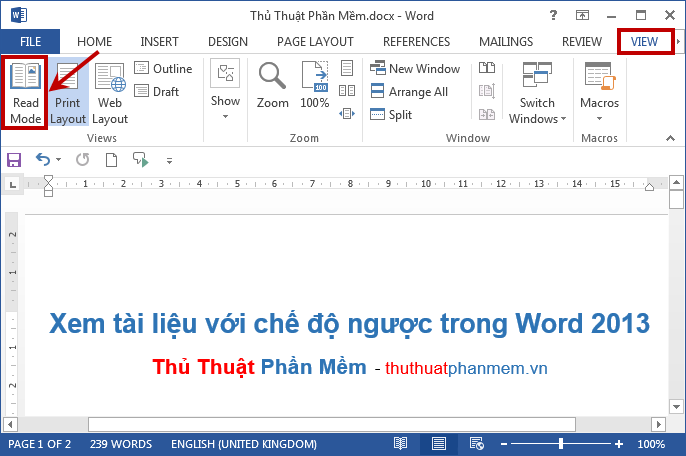Open the FILE tab
Image resolution: width=686 pixels, height=456 pixels.
pyautogui.click(x=30, y=41)
